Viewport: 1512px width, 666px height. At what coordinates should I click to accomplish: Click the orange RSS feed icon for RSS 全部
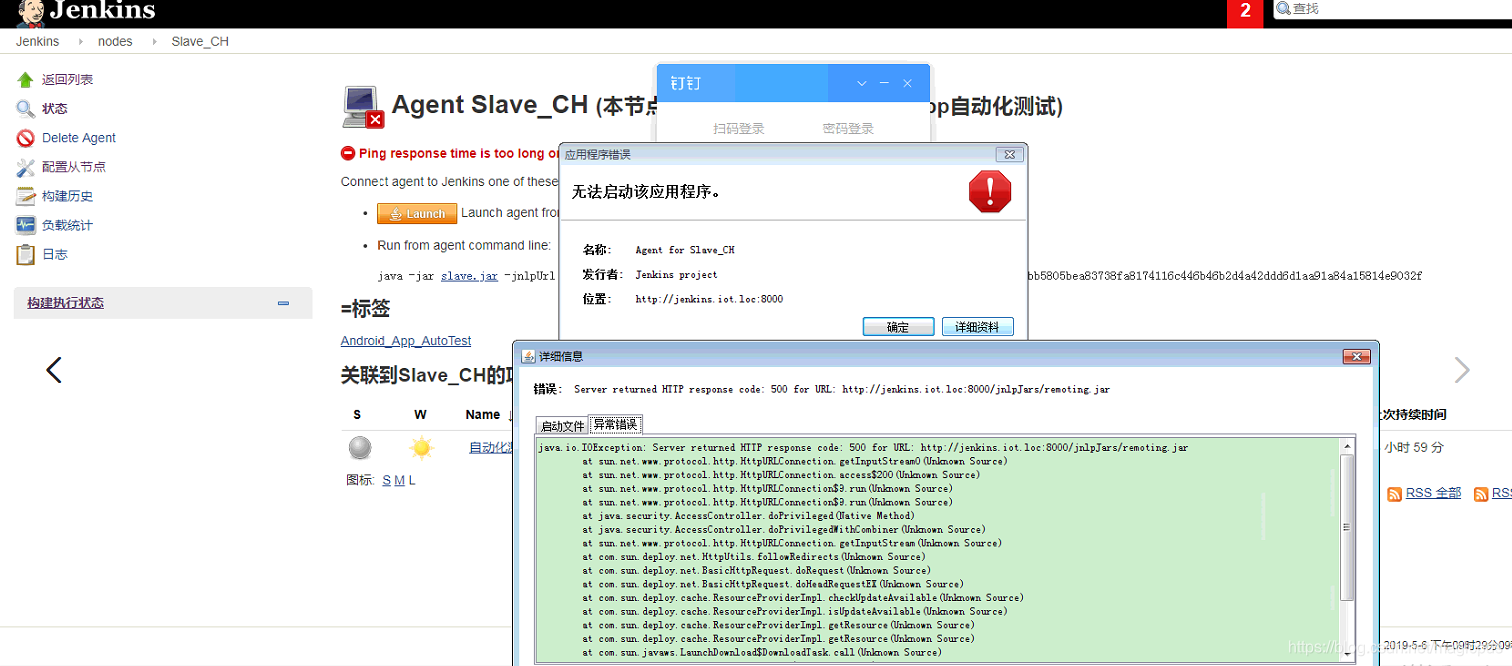(x=1395, y=494)
